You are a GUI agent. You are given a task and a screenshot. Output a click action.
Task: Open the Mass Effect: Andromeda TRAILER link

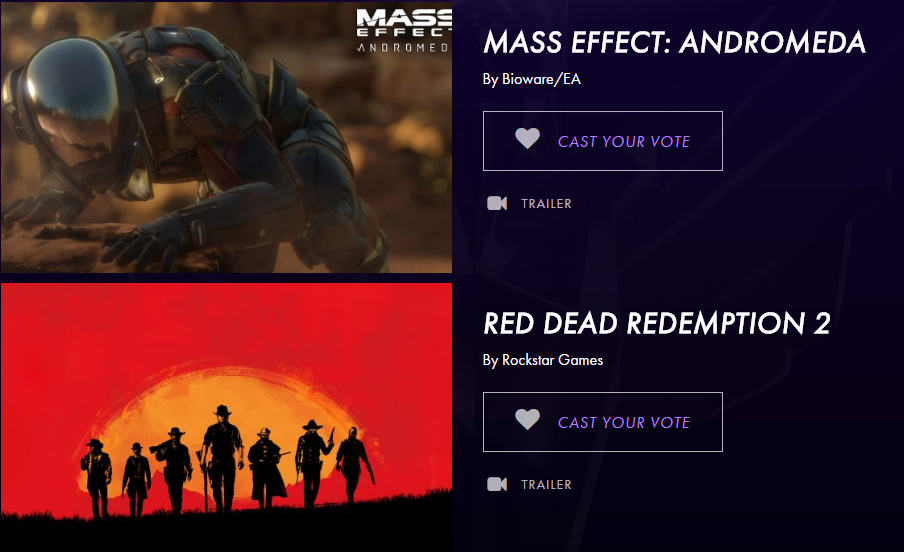coord(546,204)
